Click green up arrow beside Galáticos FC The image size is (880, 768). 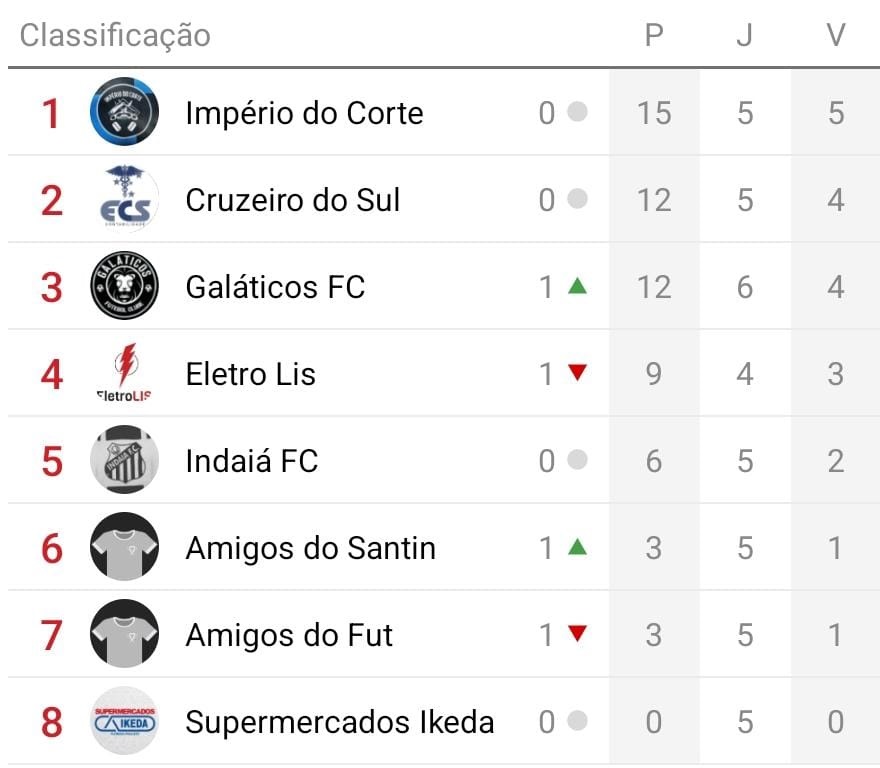(577, 286)
